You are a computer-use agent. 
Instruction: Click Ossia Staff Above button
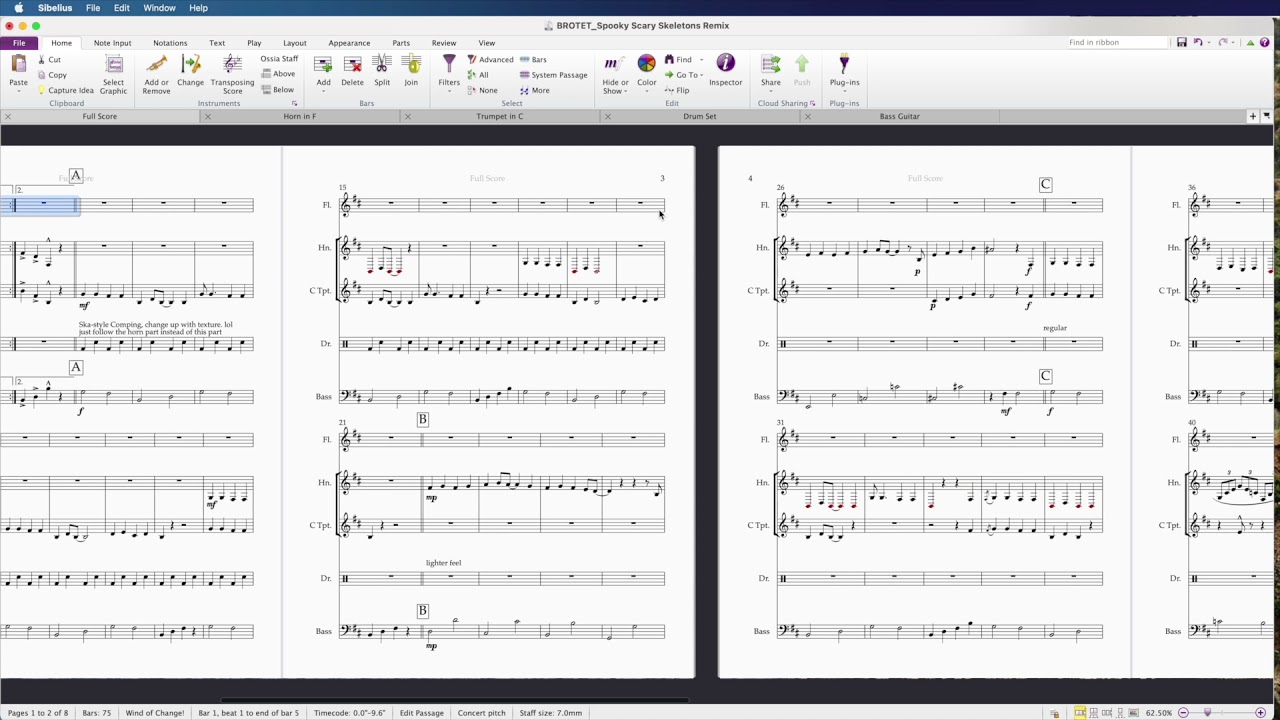[278, 74]
